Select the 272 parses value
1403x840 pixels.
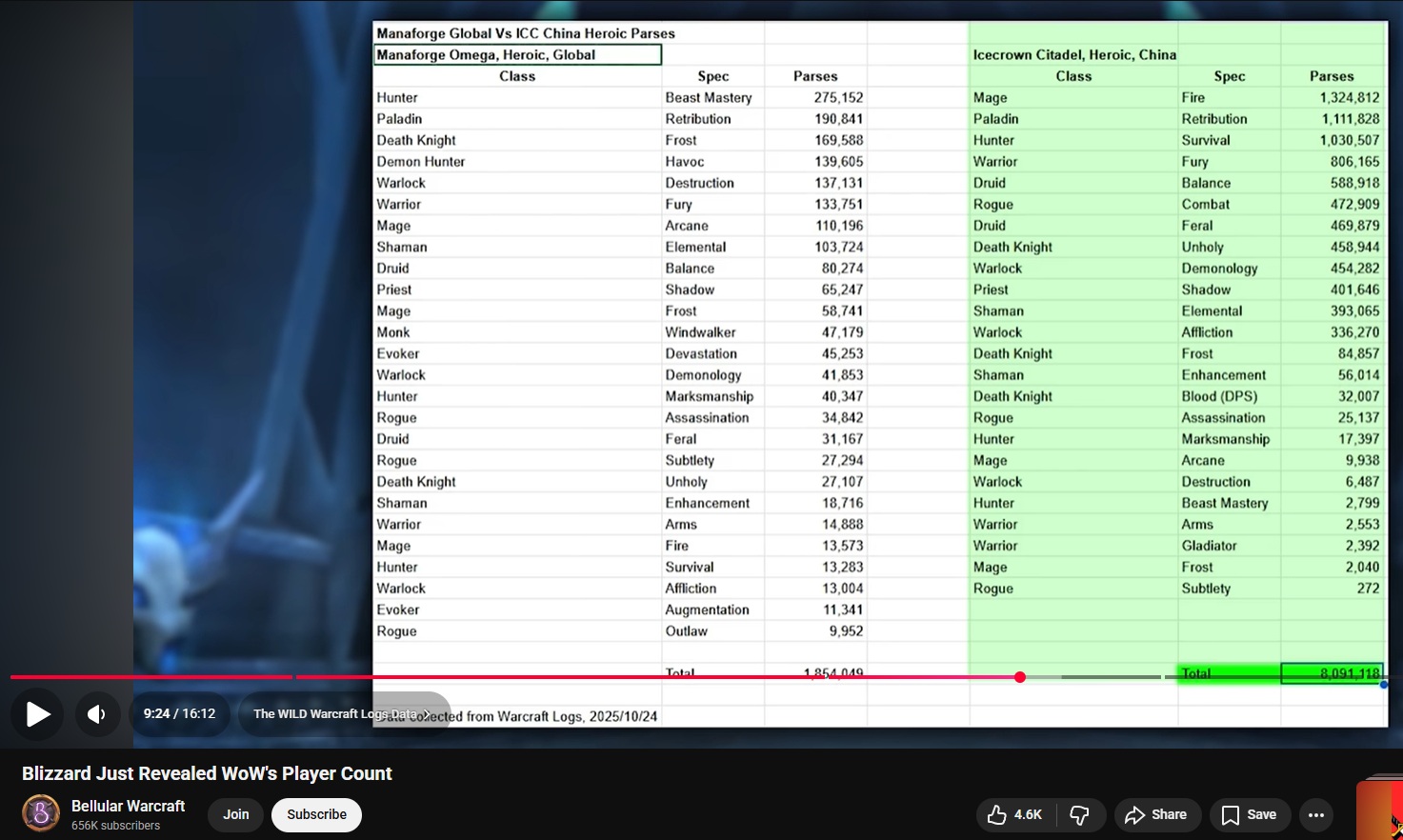(1368, 588)
